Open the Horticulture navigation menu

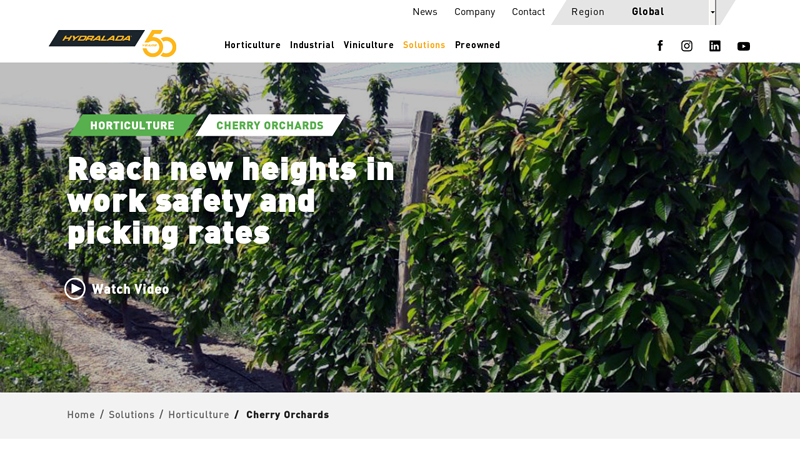point(253,45)
